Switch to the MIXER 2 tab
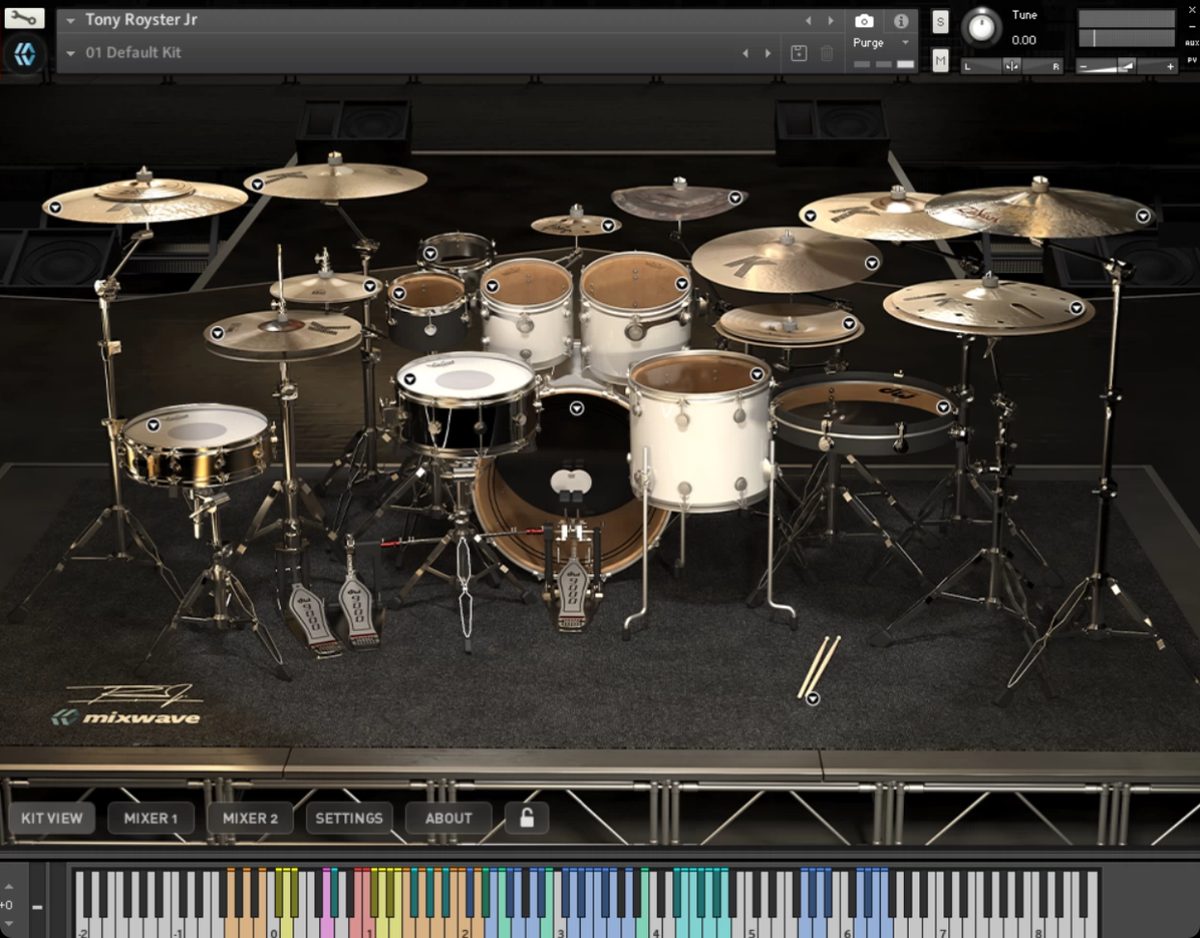The image size is (1200, 938). tap(250, 818)
